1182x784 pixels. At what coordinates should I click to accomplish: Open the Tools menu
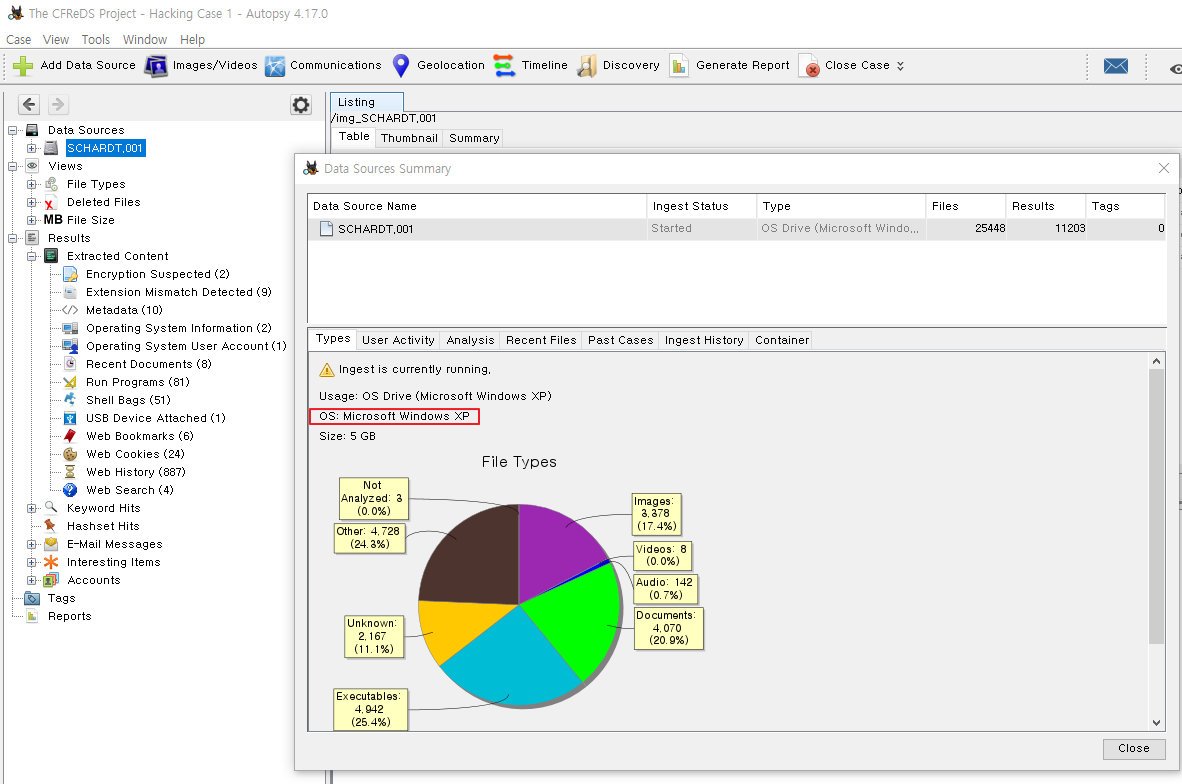(96, 39)
